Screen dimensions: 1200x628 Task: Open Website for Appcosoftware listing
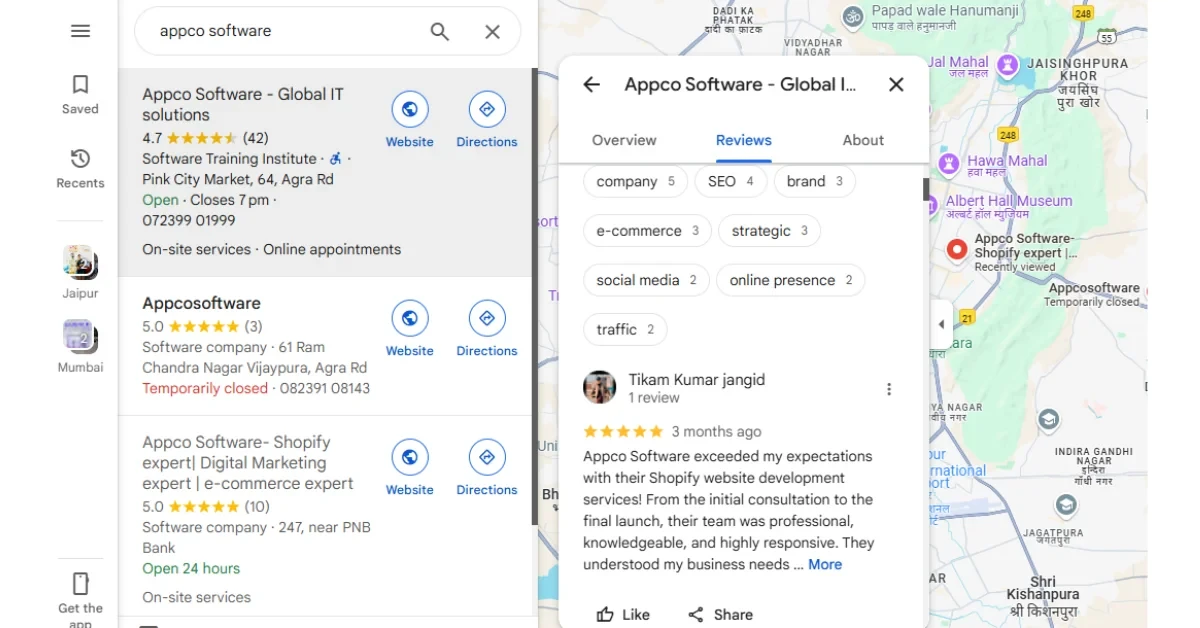tap(409, 318)
